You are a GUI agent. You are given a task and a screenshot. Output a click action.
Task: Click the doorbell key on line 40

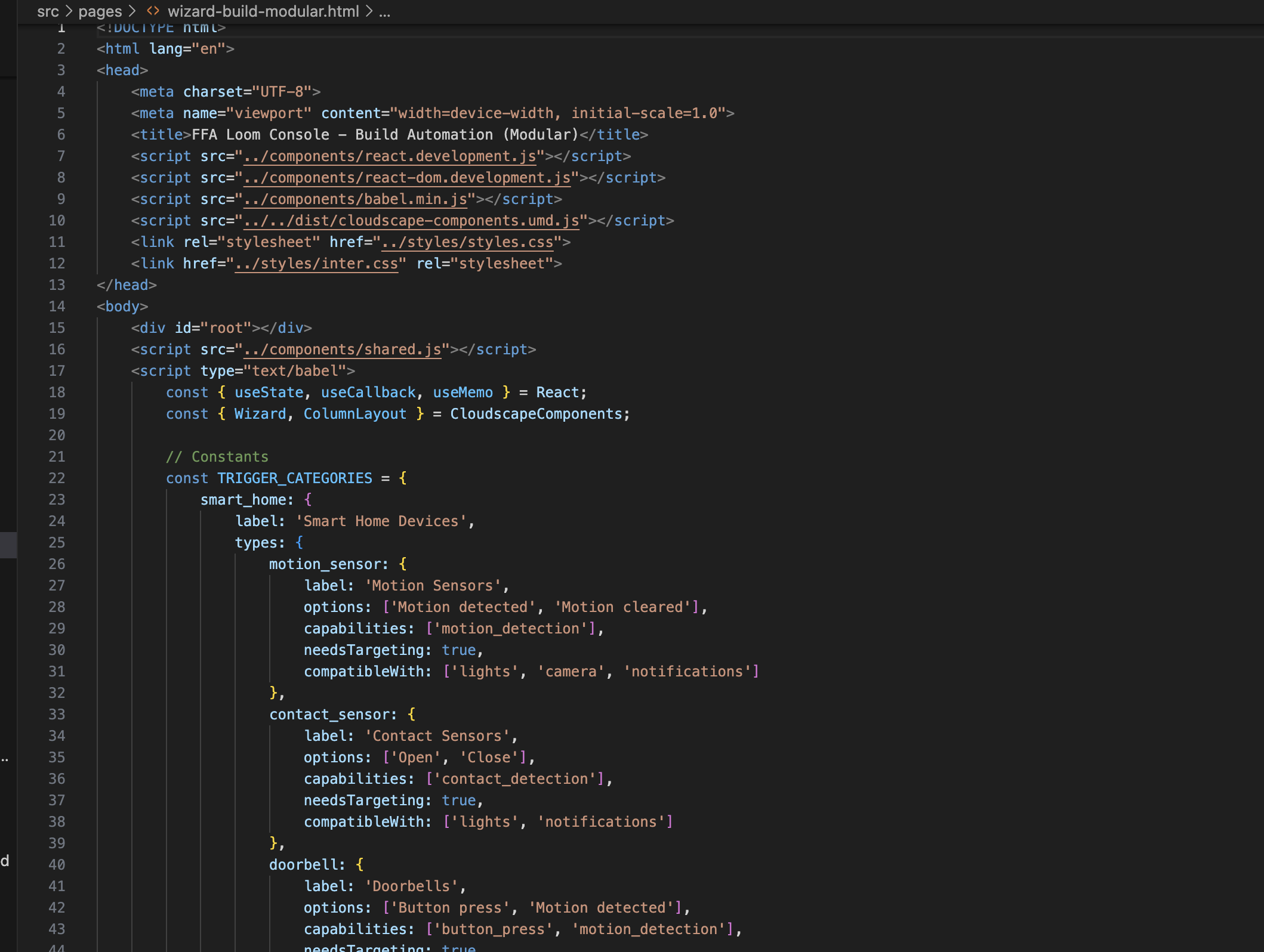(303, 865)
